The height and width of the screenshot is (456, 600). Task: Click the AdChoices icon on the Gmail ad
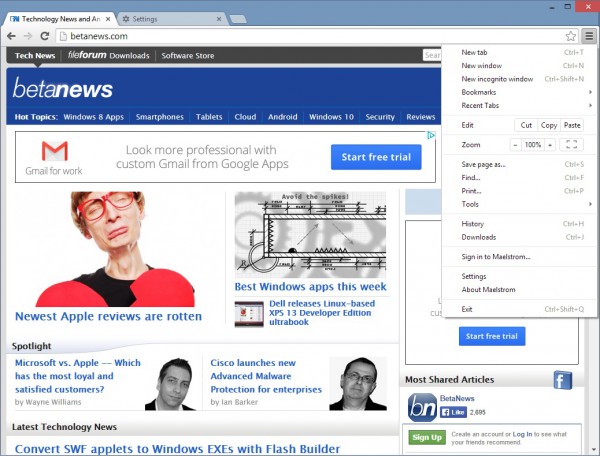click(x=431, y=135)
